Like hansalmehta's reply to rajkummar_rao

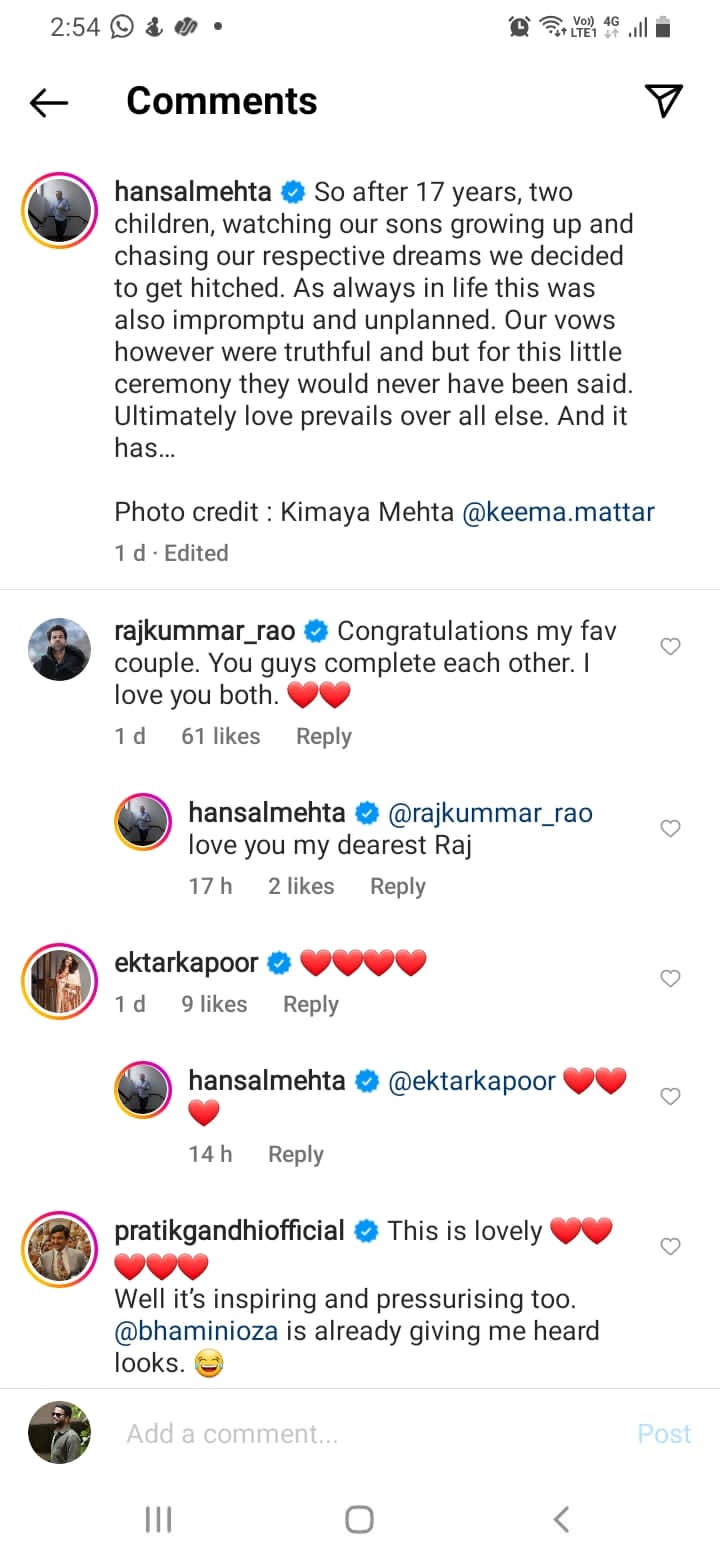671,828
